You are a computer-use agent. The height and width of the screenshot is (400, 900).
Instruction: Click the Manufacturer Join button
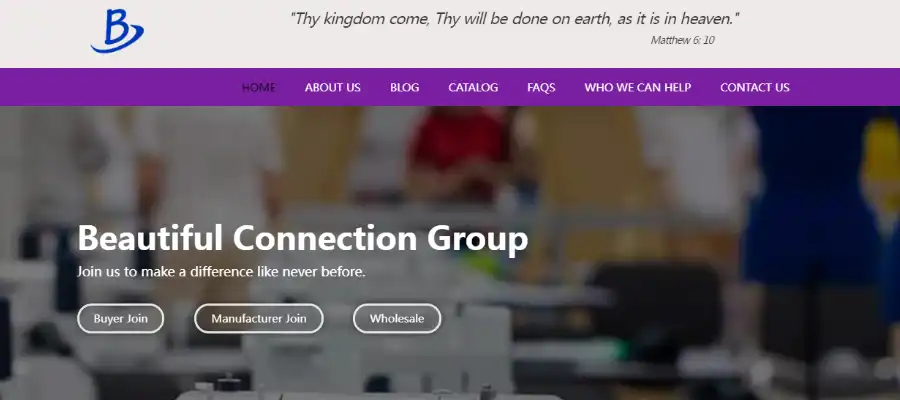point(259,319)
